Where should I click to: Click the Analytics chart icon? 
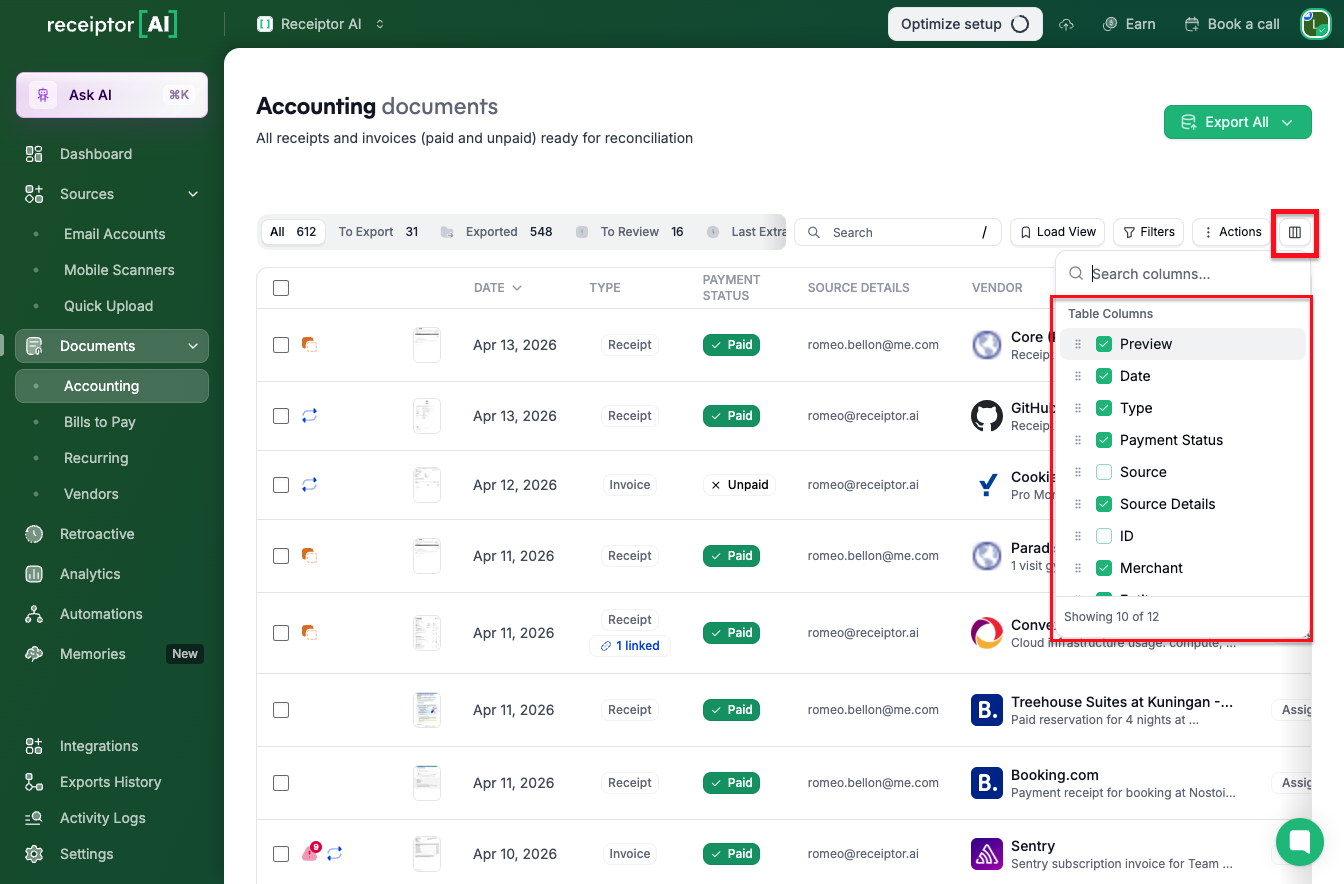[34, 574]
